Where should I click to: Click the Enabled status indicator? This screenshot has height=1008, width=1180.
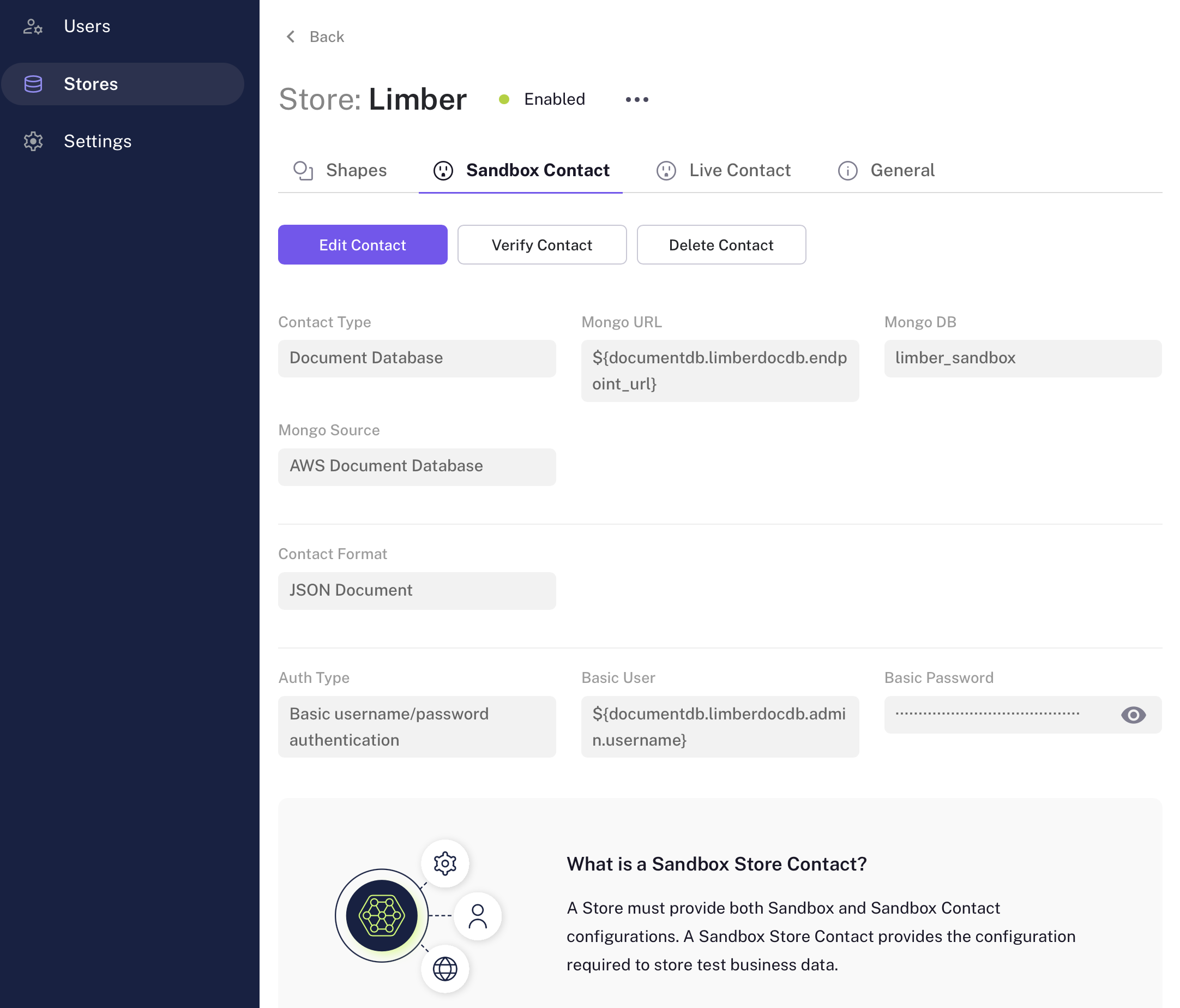[541, 99]
